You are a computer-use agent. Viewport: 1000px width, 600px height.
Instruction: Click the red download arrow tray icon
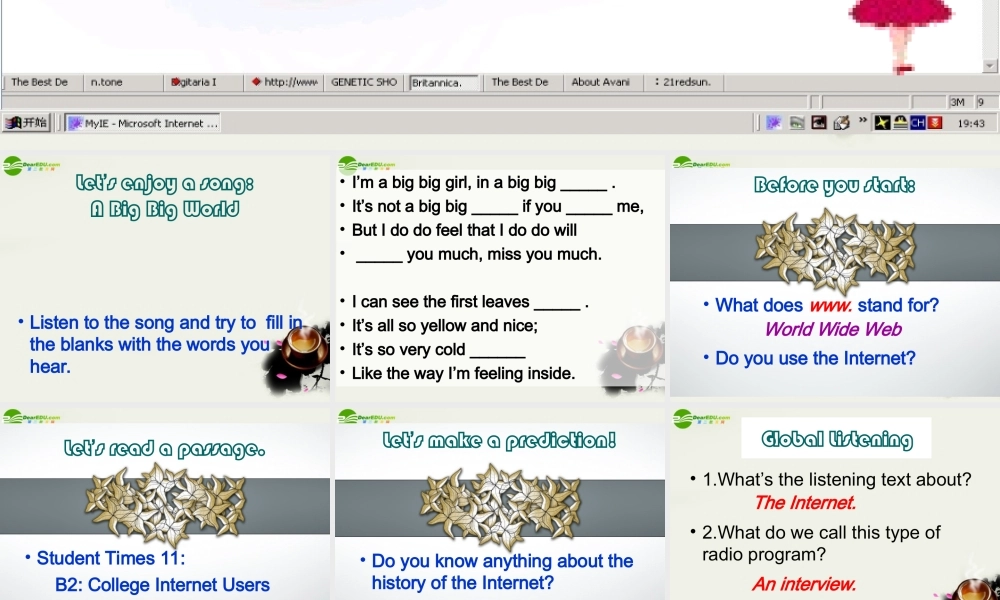tap(934, 123)
